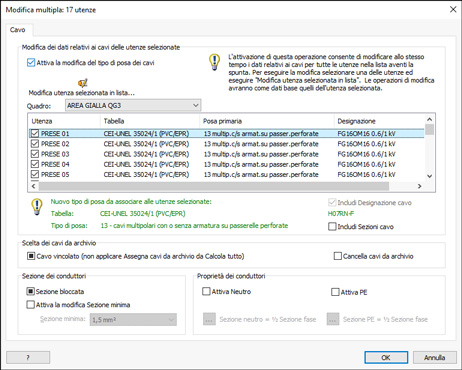Click the list's vertical scrollbar up arrow
This screenshot has width=462, height=370.
pos(430,119)
